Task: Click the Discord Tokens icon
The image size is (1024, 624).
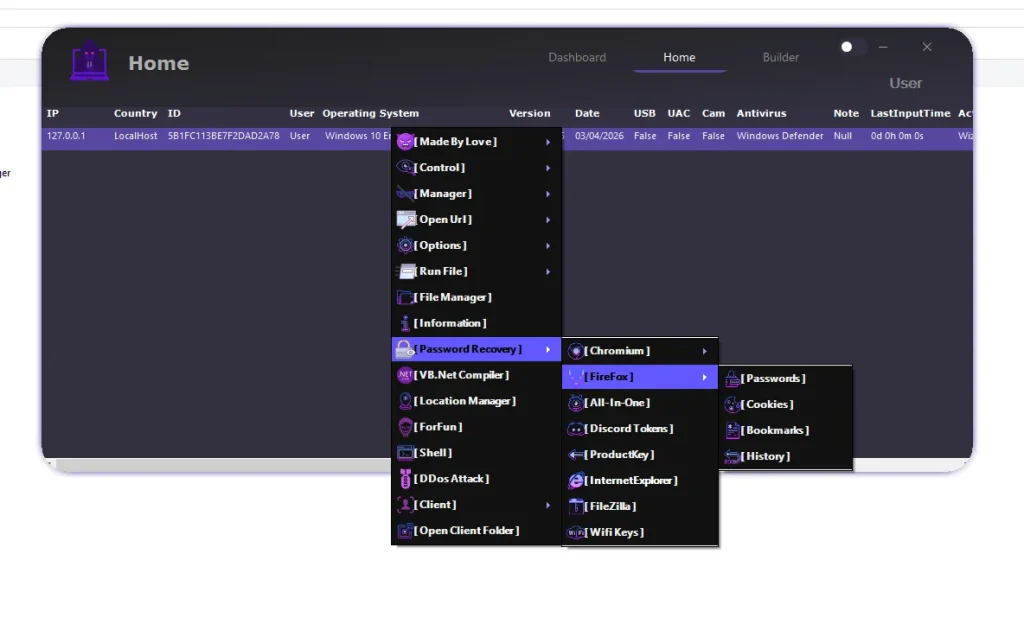Action: pos(576,428)
